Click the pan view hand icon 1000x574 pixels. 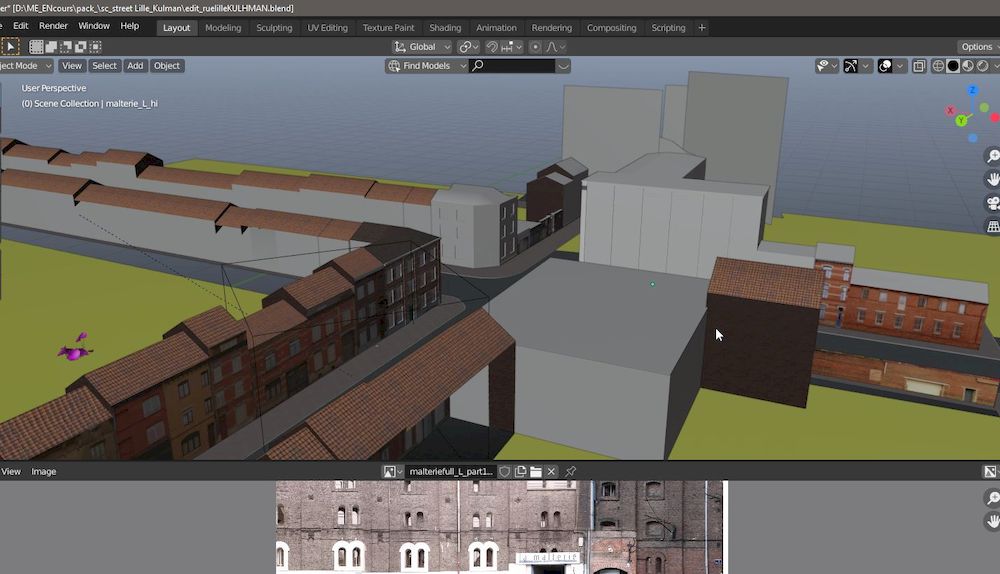(x=993, y=180)
